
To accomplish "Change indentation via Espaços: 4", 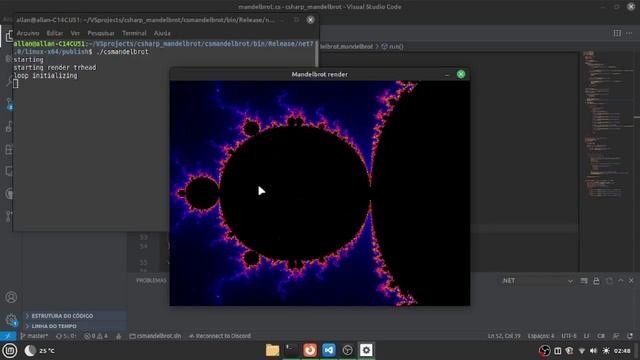I will (x=541, y=336).
